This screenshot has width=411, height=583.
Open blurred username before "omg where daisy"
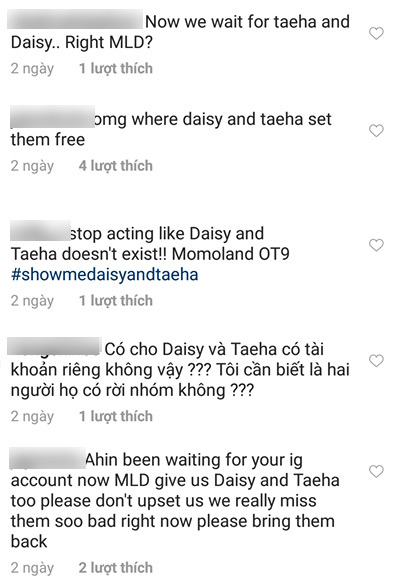[x=52, y=117]
